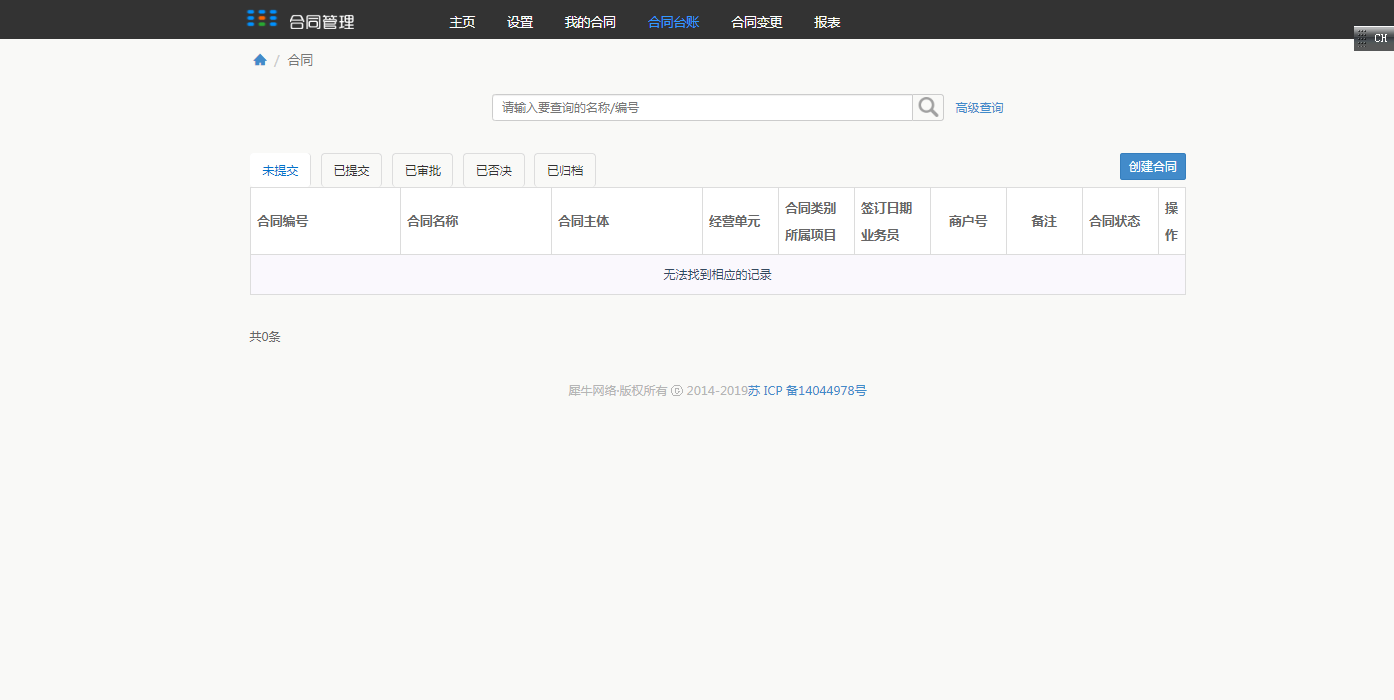Switch to the 已归档 tab

pos(565,171)
